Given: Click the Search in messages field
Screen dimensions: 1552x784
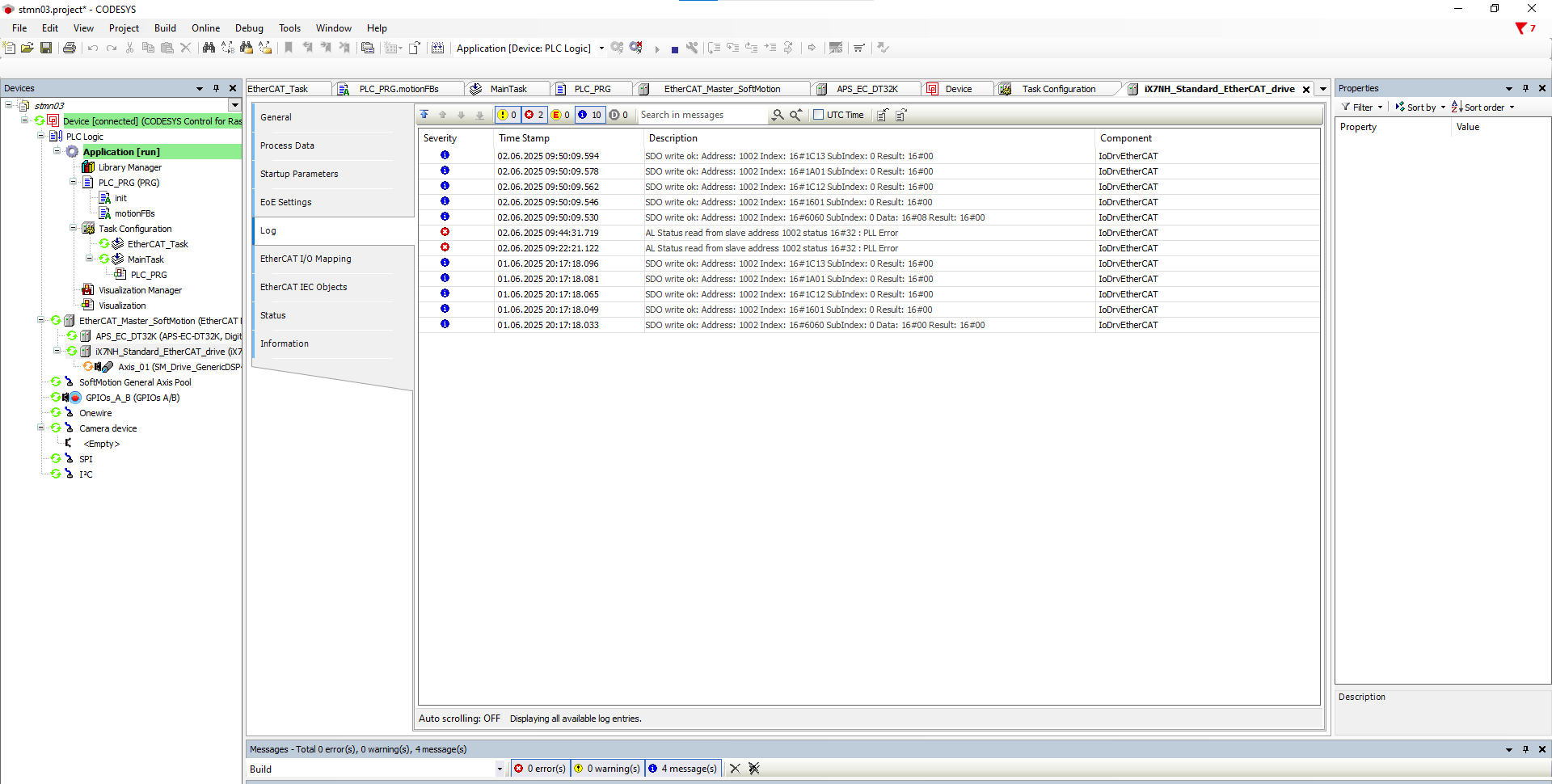Looking at the screenshot, I should click(x=702, y=115).
